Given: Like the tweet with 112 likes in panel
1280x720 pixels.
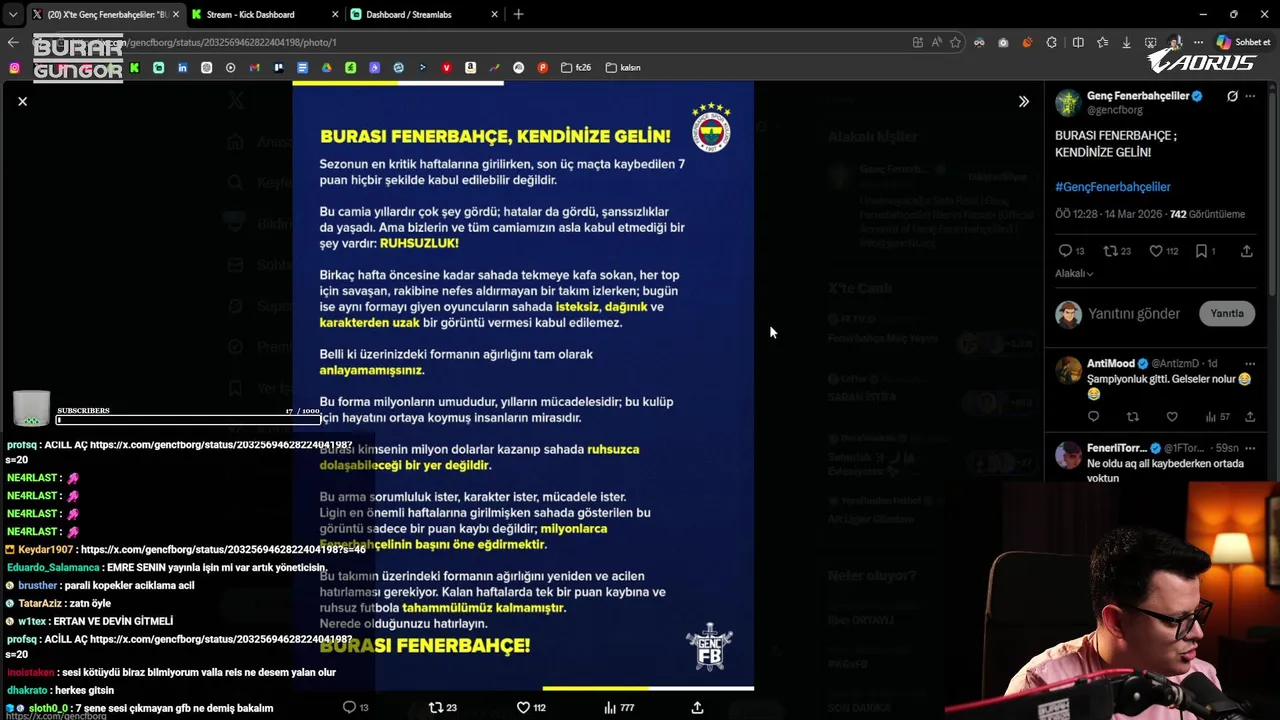Looking at the screenshot, I should click(x=1155, y=251).
